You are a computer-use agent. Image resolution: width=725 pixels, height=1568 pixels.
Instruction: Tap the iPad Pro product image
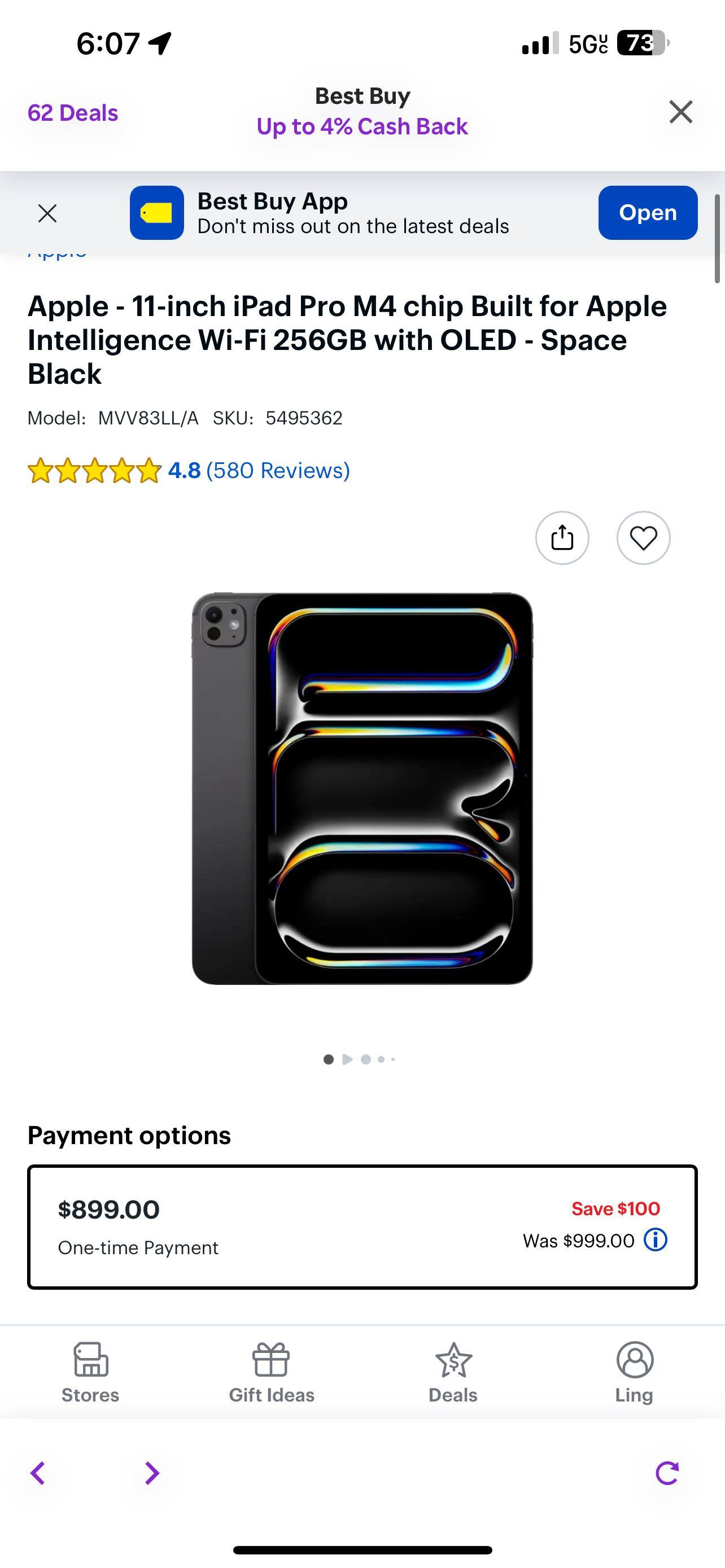coord(362,789)
